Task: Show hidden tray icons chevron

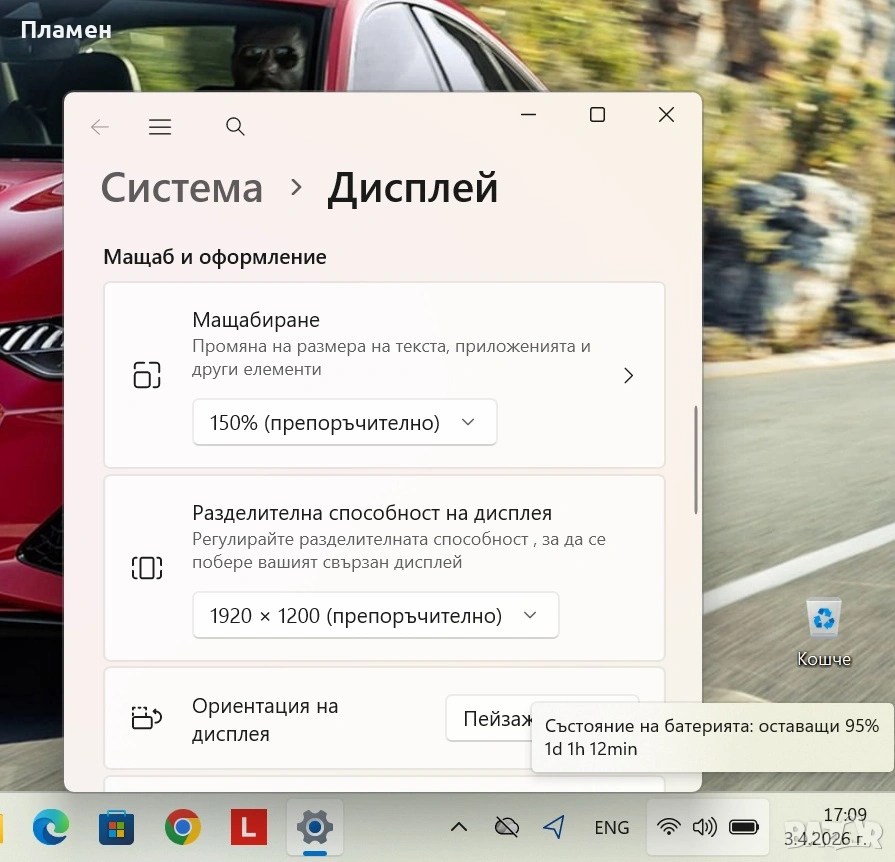Action: pyautogui.click(x=459, y=827)
